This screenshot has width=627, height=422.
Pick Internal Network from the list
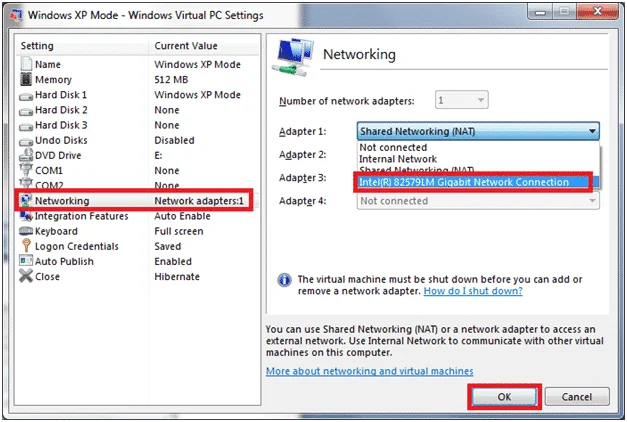399,158
